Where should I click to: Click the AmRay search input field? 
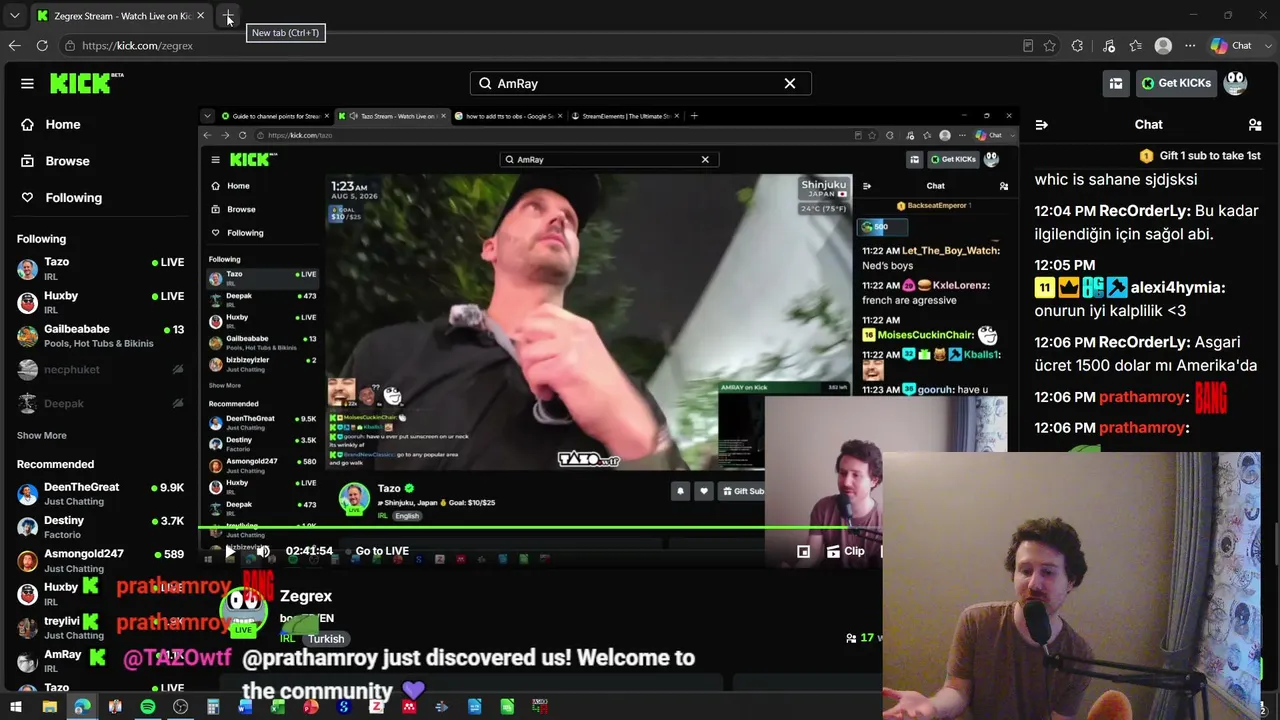[640, 84]
